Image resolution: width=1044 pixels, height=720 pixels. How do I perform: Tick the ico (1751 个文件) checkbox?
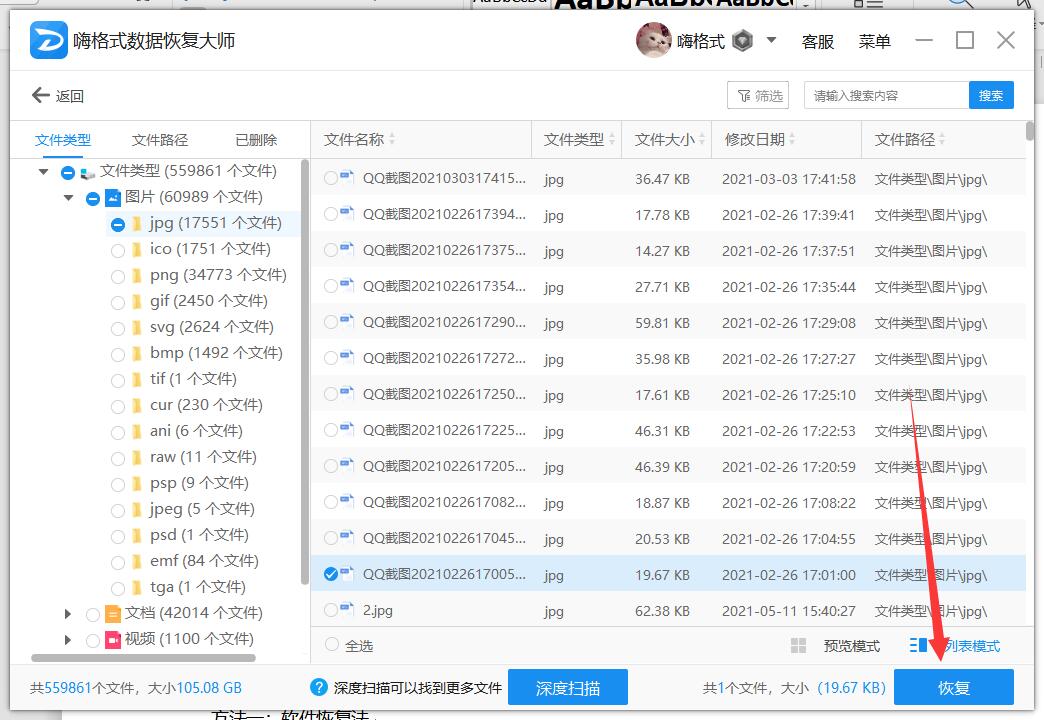(118, 250)
